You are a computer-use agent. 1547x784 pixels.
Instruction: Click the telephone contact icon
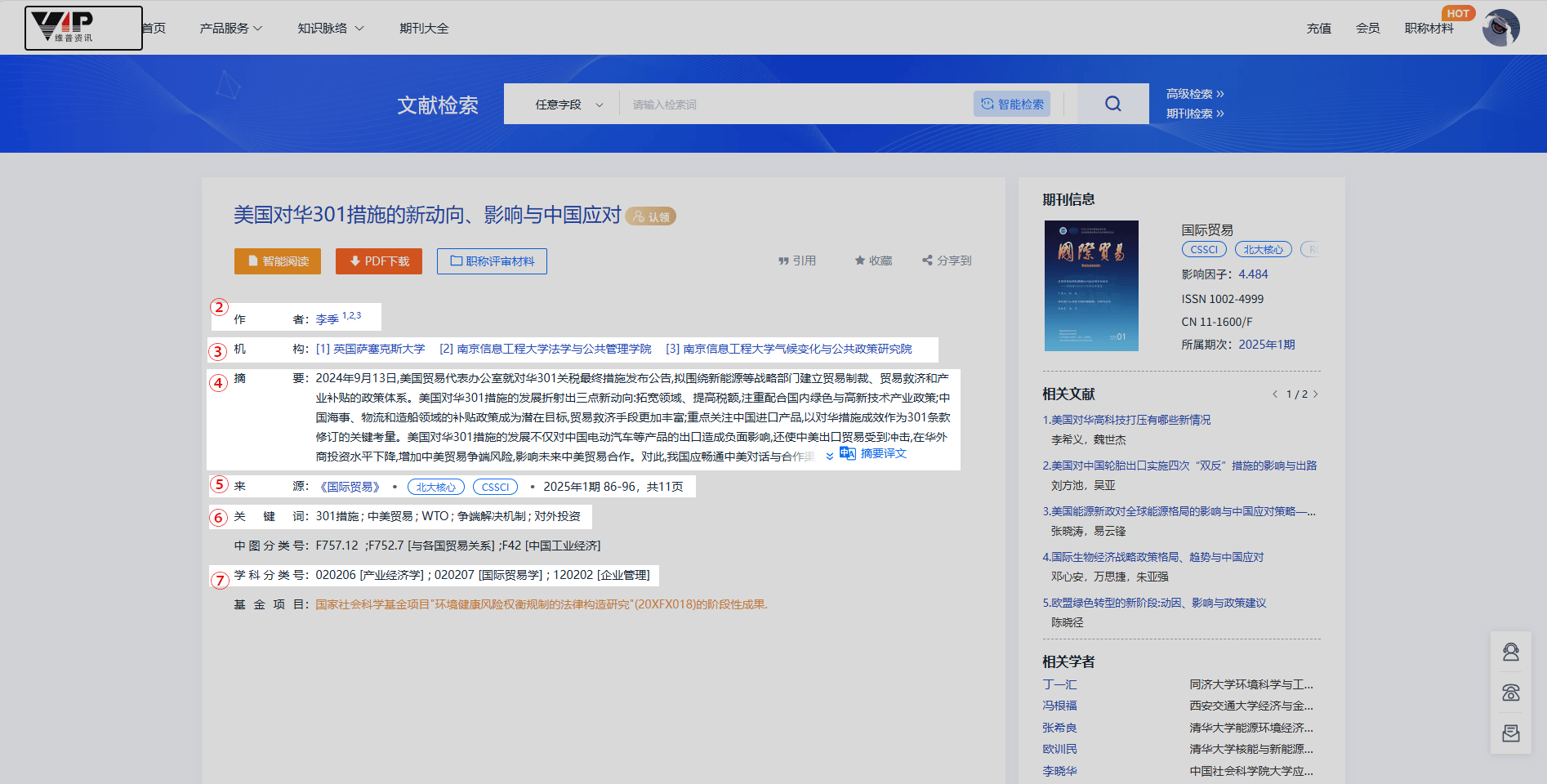1511,693
